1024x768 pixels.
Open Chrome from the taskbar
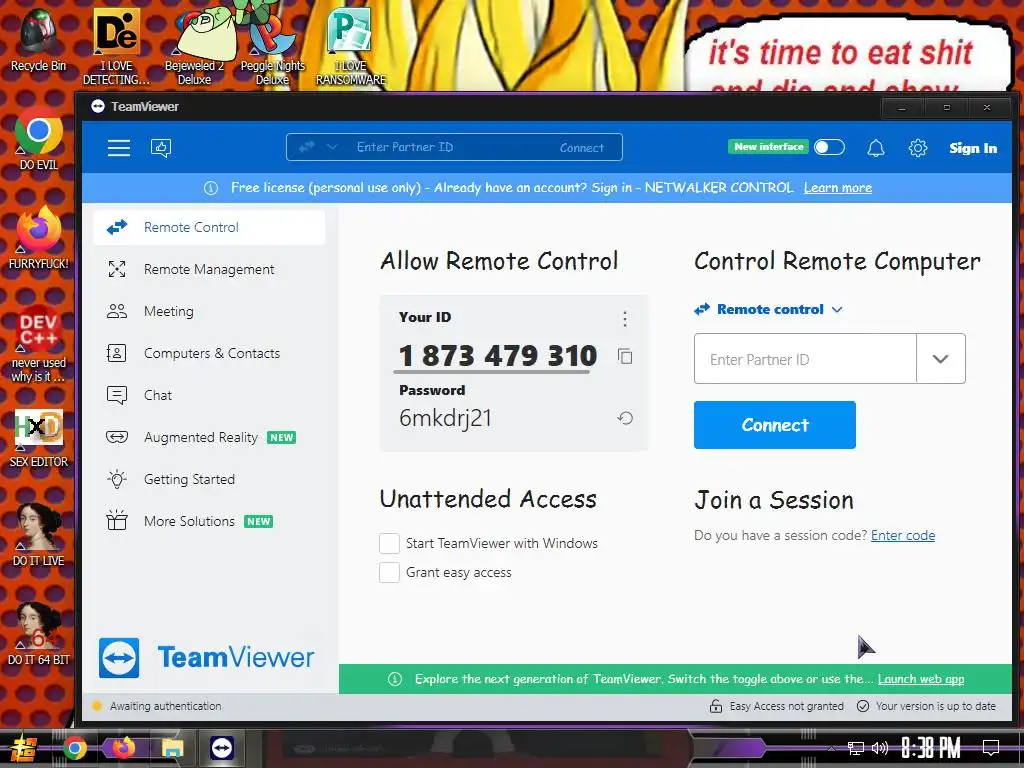(x=74, y=748)
